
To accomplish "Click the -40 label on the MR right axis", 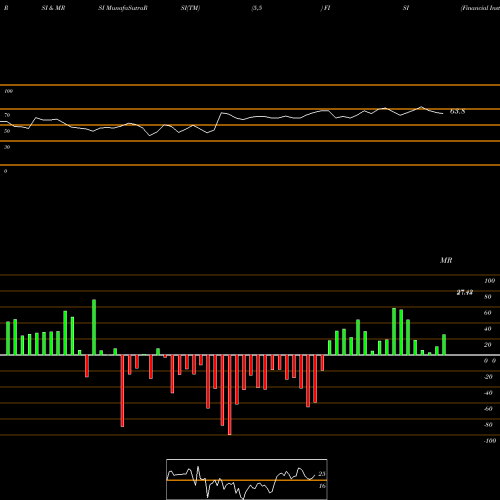I will (x=488, y=393).
